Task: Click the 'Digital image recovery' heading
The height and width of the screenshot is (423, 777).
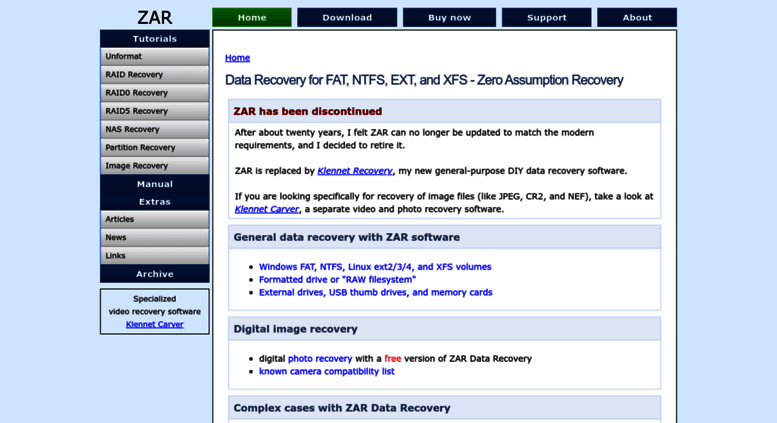Action: [295, 329]
